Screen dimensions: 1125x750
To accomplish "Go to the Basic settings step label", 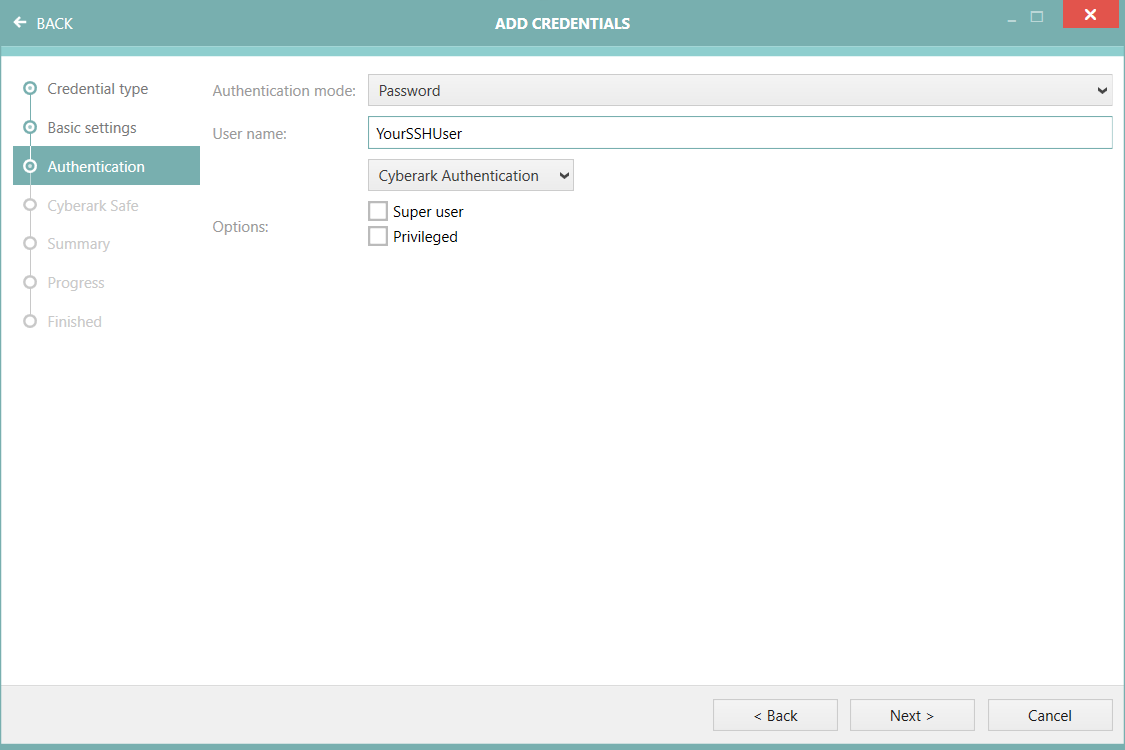I will point(92,128).
